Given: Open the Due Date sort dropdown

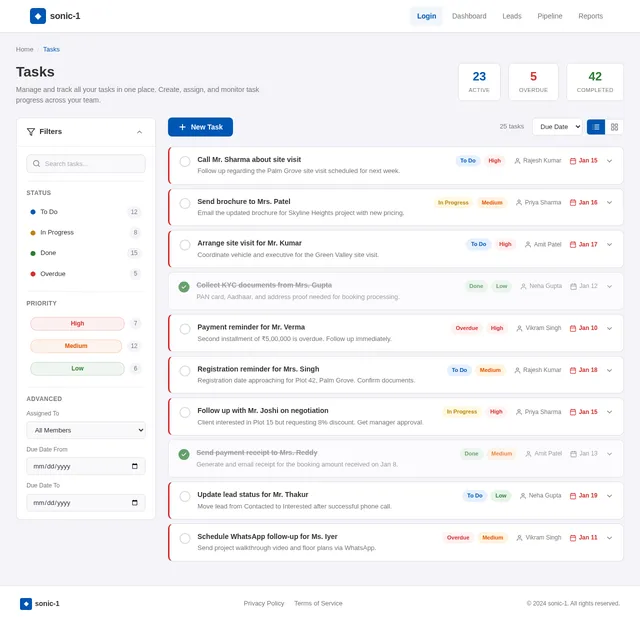Looking at the screenshot, I should point(557,127).
